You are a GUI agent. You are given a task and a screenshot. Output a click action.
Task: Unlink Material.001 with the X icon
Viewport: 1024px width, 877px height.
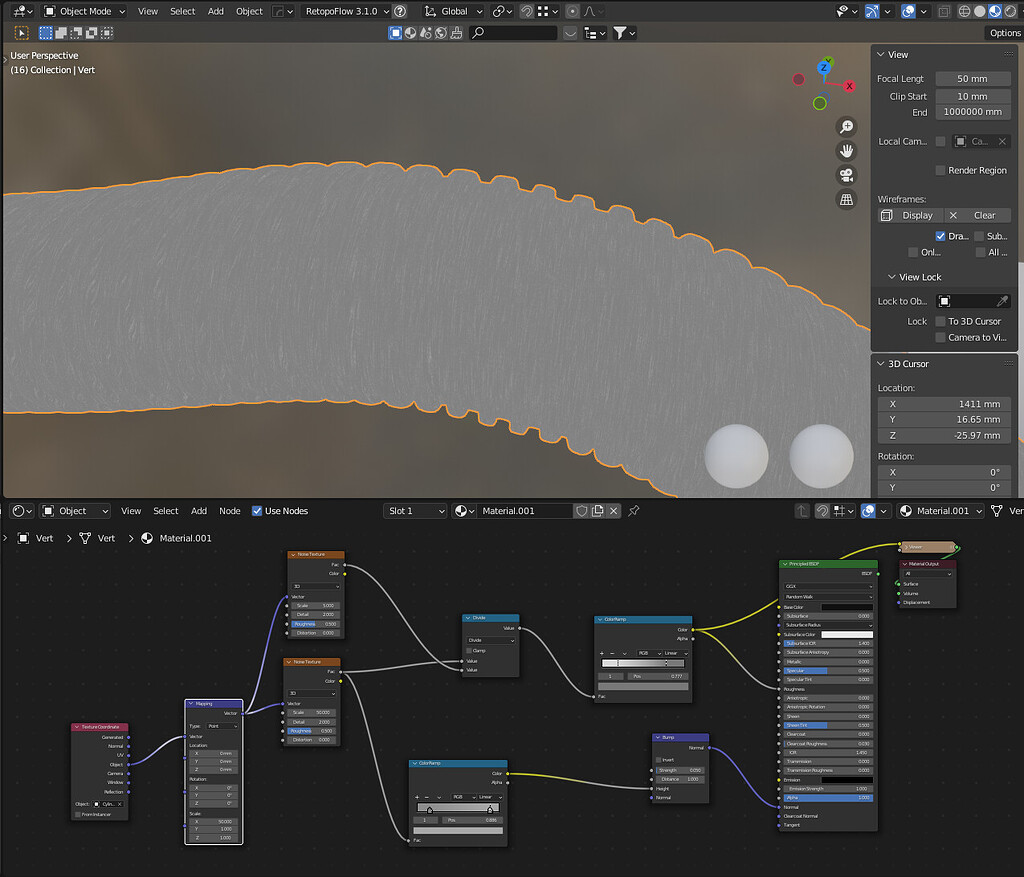coord(614,511)
